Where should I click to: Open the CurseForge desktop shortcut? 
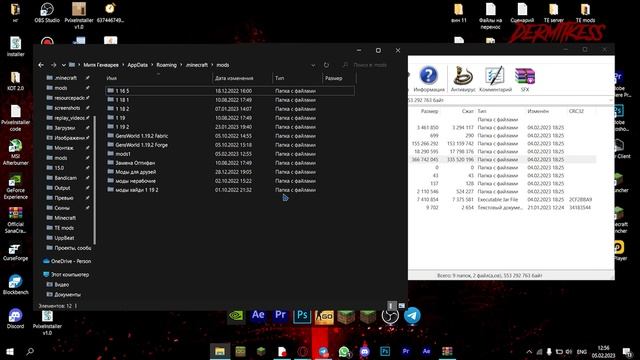(16, 252)
